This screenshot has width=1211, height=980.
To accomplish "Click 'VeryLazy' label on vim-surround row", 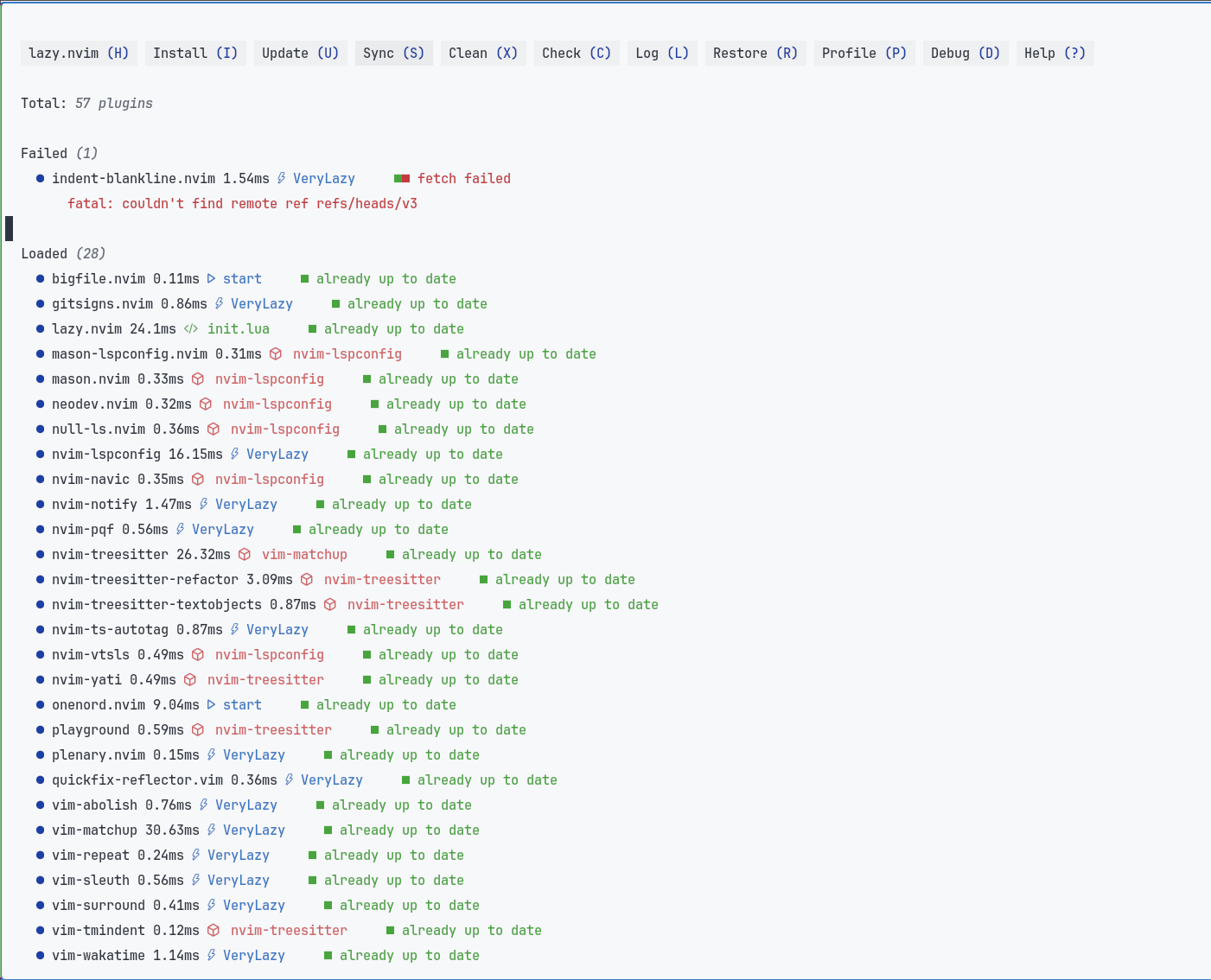I will tap(254, 905).
